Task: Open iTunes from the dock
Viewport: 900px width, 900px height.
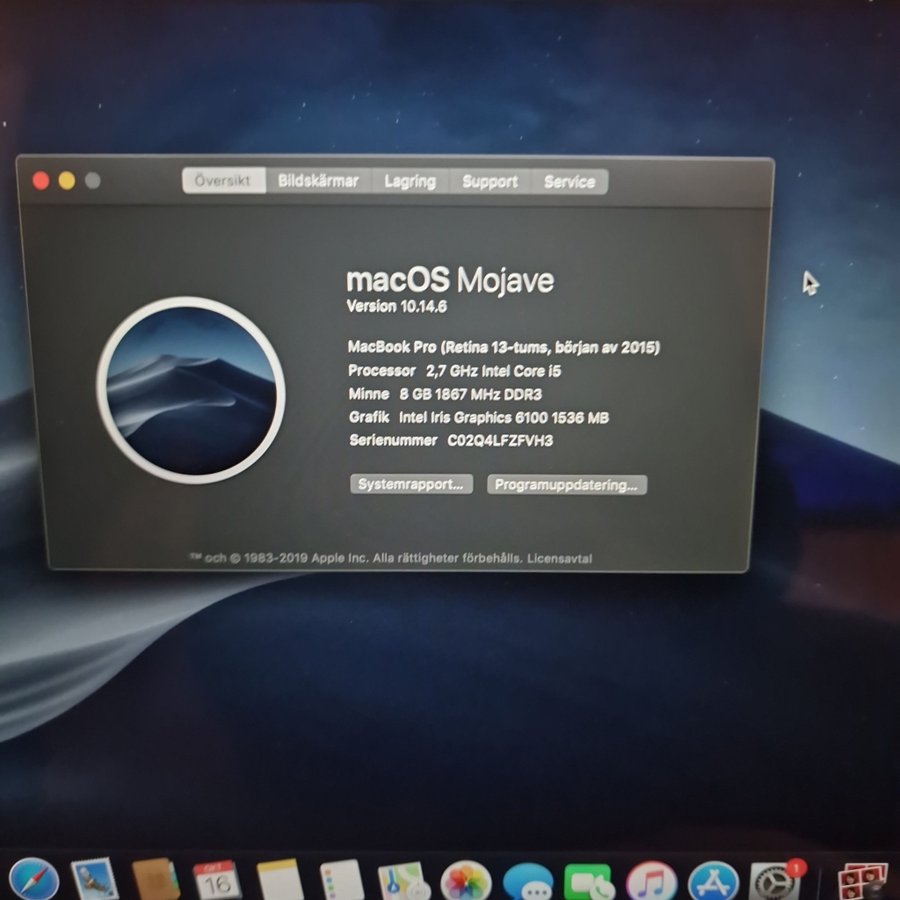Action: [651, 882]
